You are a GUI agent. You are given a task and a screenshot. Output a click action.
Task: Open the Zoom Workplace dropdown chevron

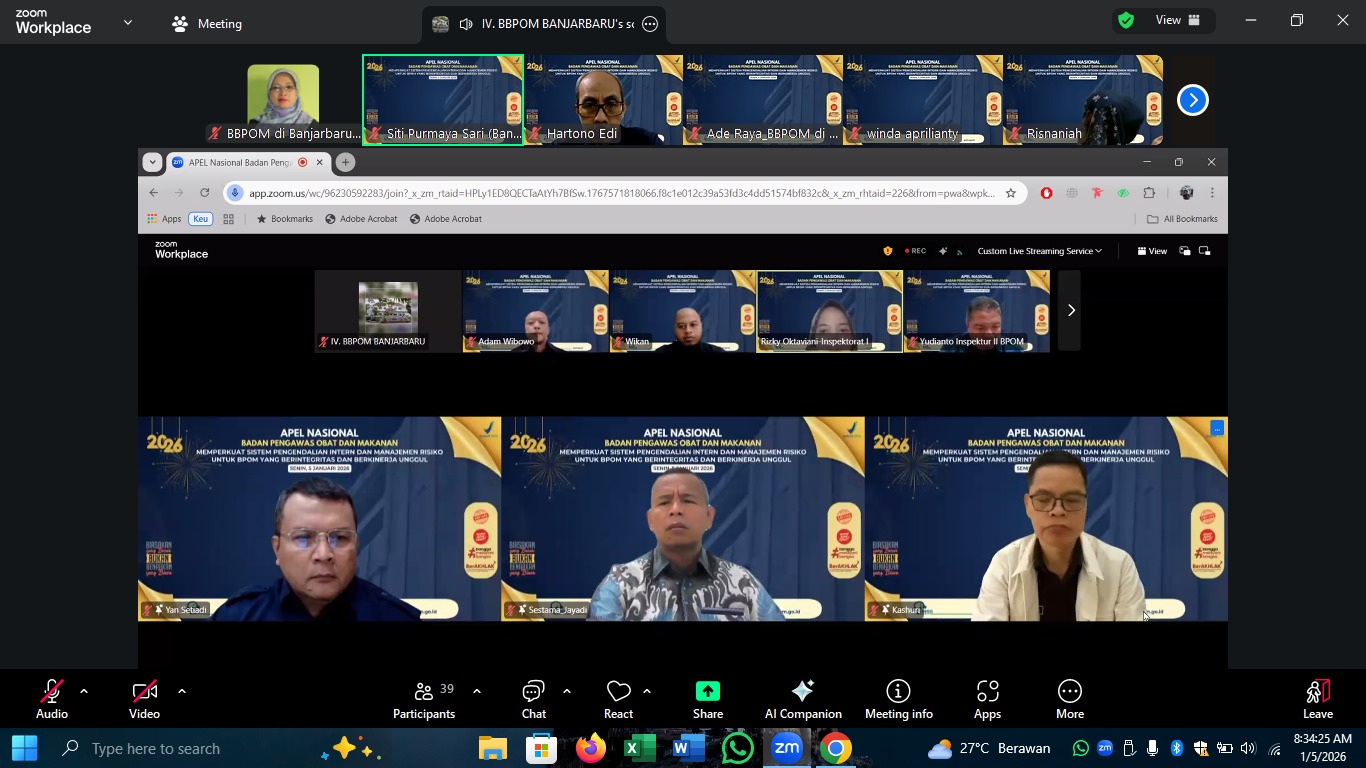(127, 22)
